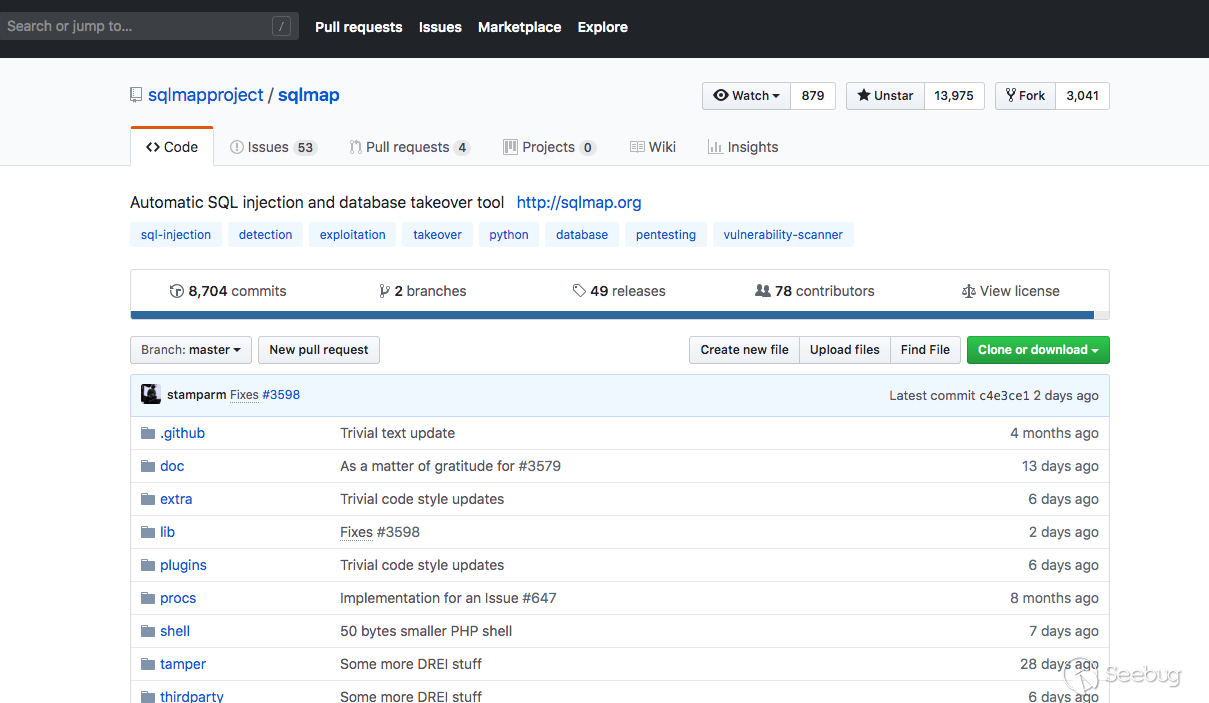Select the takeover topic tag
Image resolution: width=1209 pixels, height=703 pixels.
coord(438,235)
